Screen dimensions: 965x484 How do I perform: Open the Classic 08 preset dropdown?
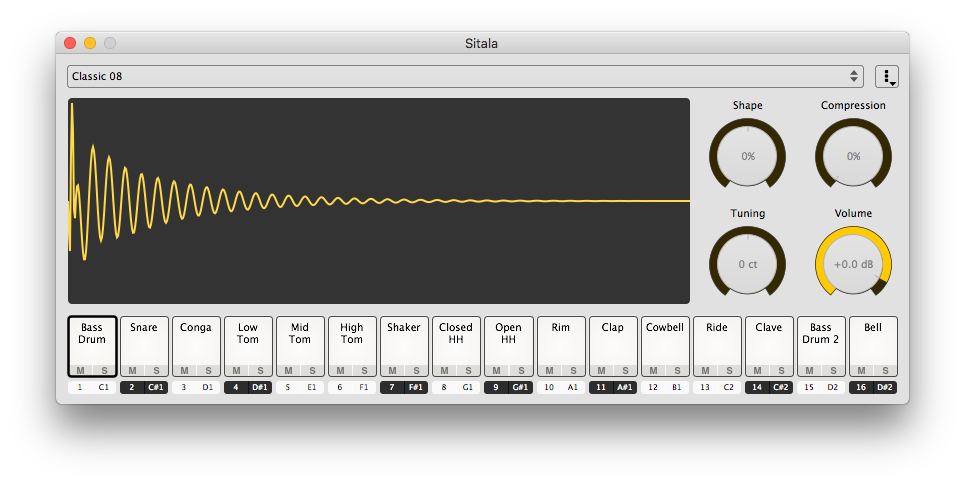point(465,76)
